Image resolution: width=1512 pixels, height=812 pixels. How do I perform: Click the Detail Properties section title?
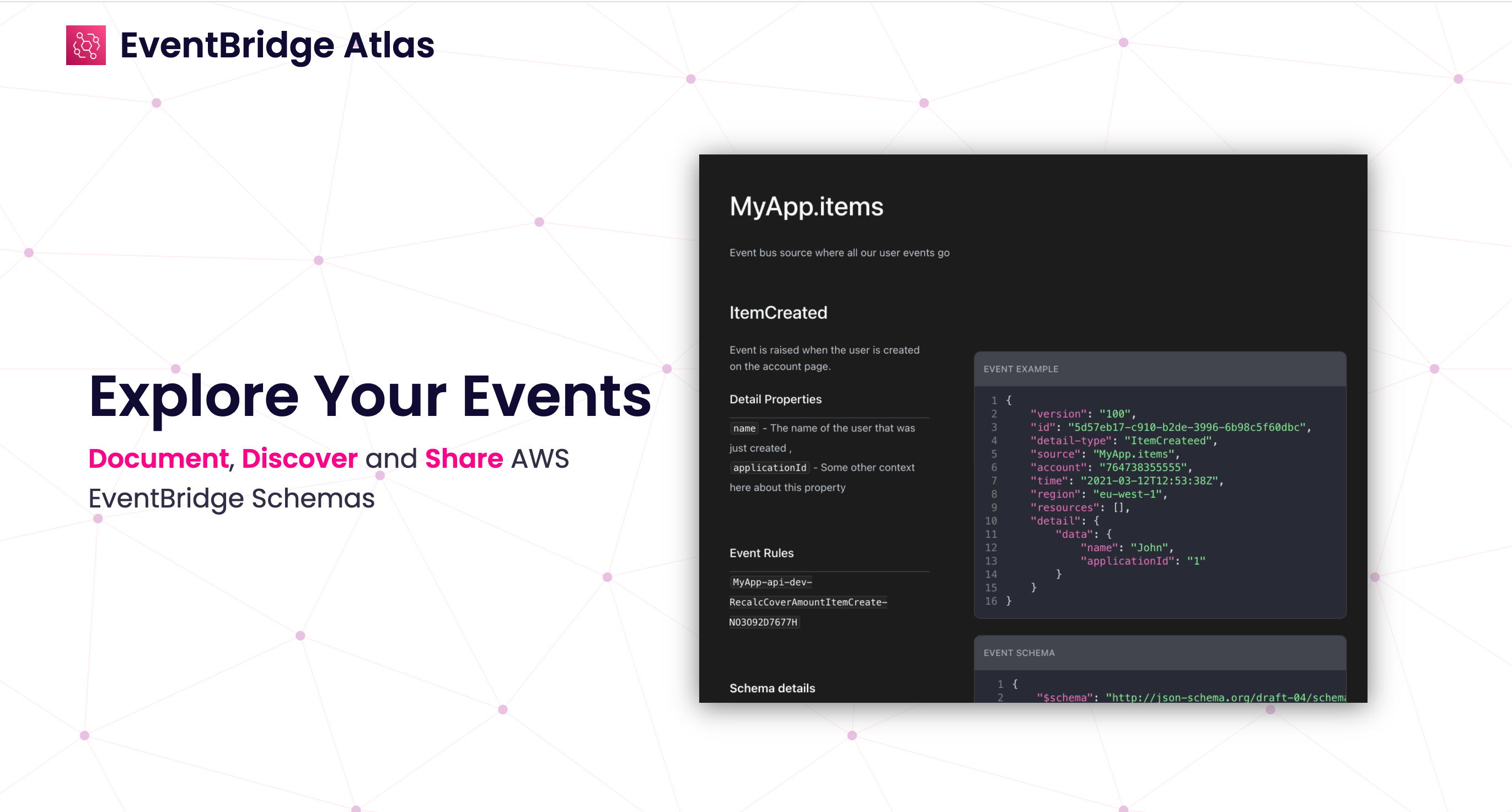coord(775,399)
